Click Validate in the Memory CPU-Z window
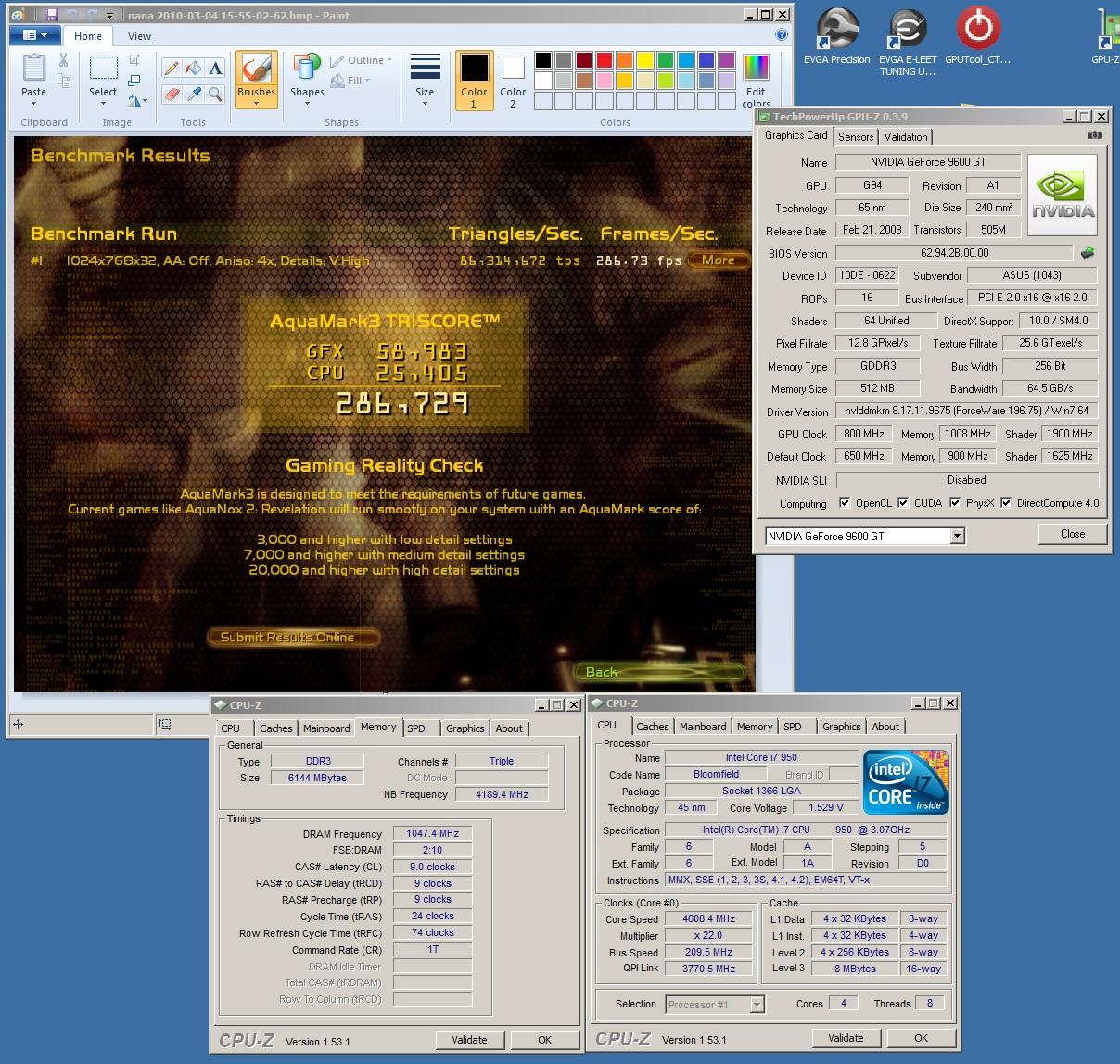Screen dimensions: 1120x1064 click(x=469, y=1040)
